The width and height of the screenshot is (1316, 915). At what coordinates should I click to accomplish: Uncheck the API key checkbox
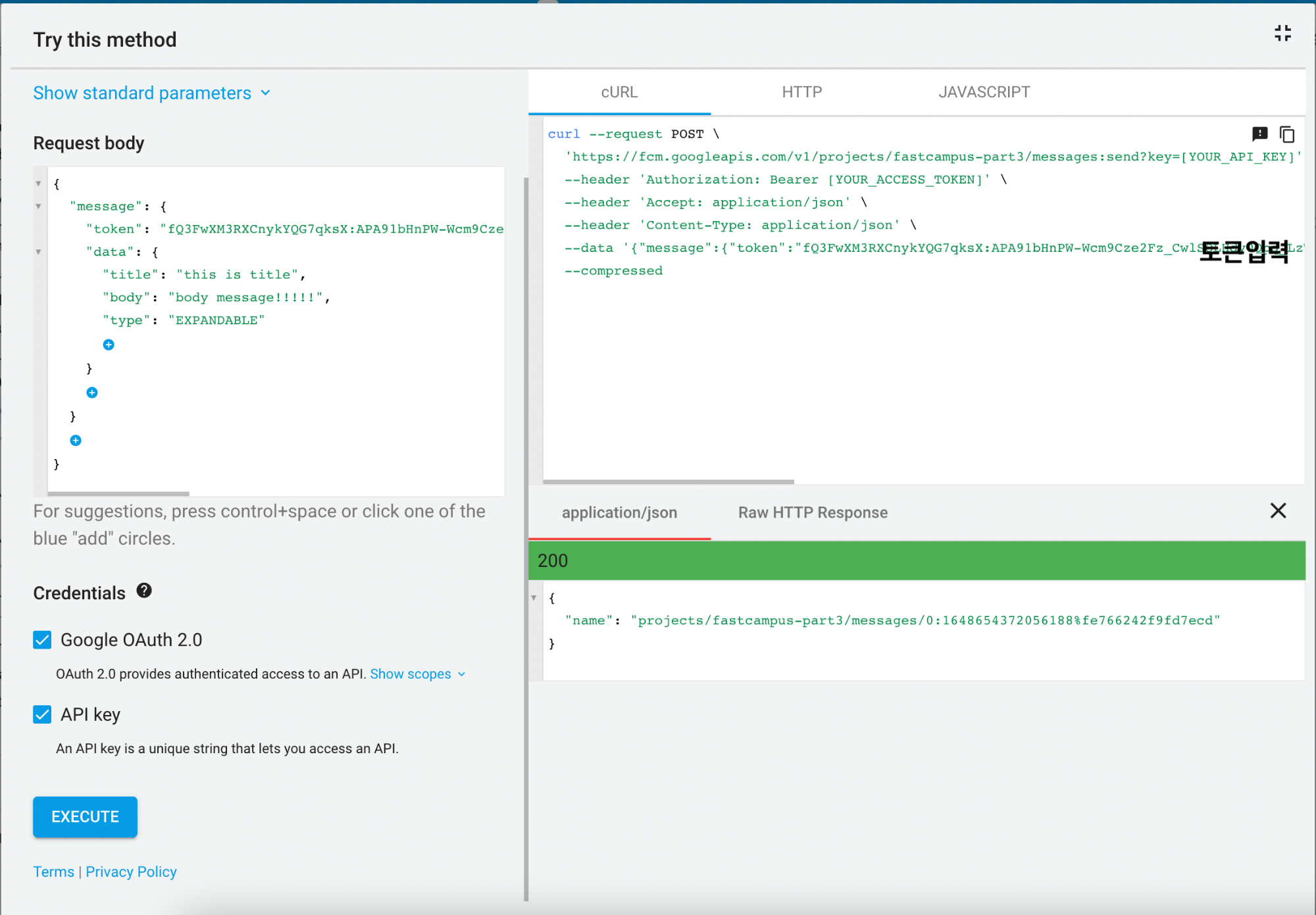pyautogui.click(x=43, y=714)
